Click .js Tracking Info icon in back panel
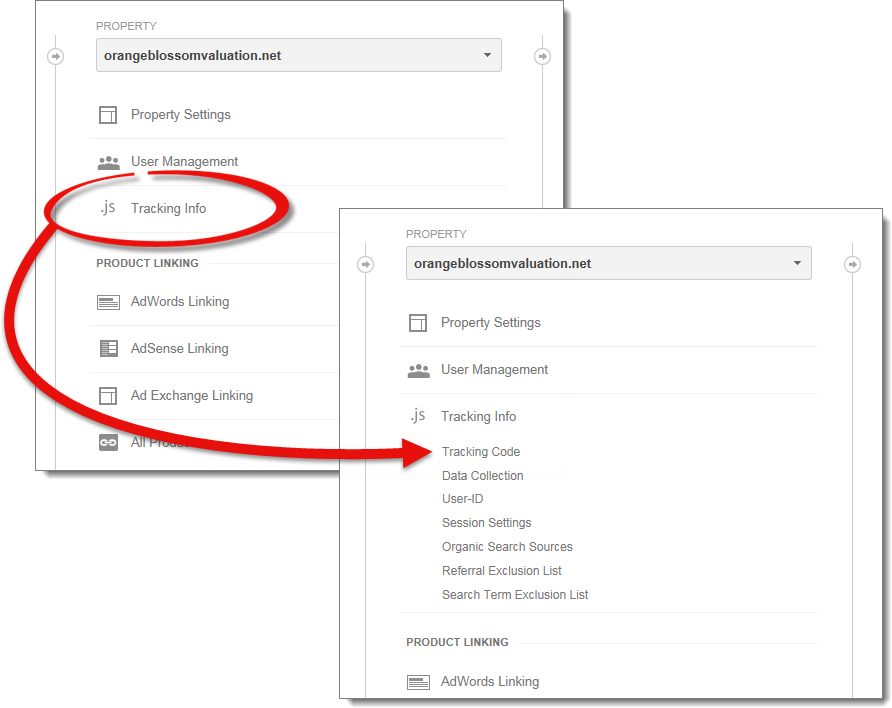 (x=108, y=208)
